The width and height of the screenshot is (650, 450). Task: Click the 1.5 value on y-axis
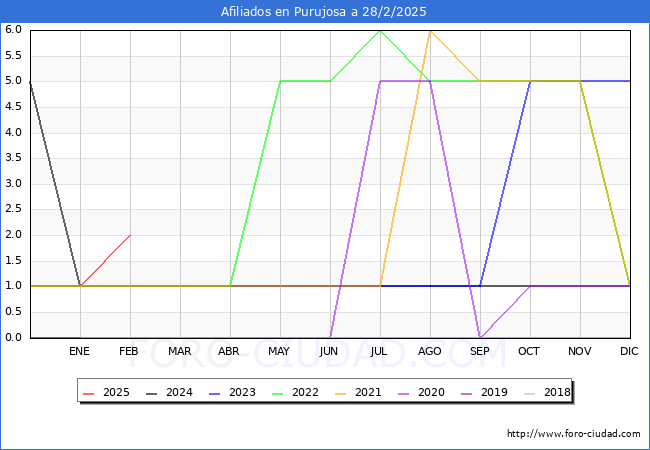13,261
